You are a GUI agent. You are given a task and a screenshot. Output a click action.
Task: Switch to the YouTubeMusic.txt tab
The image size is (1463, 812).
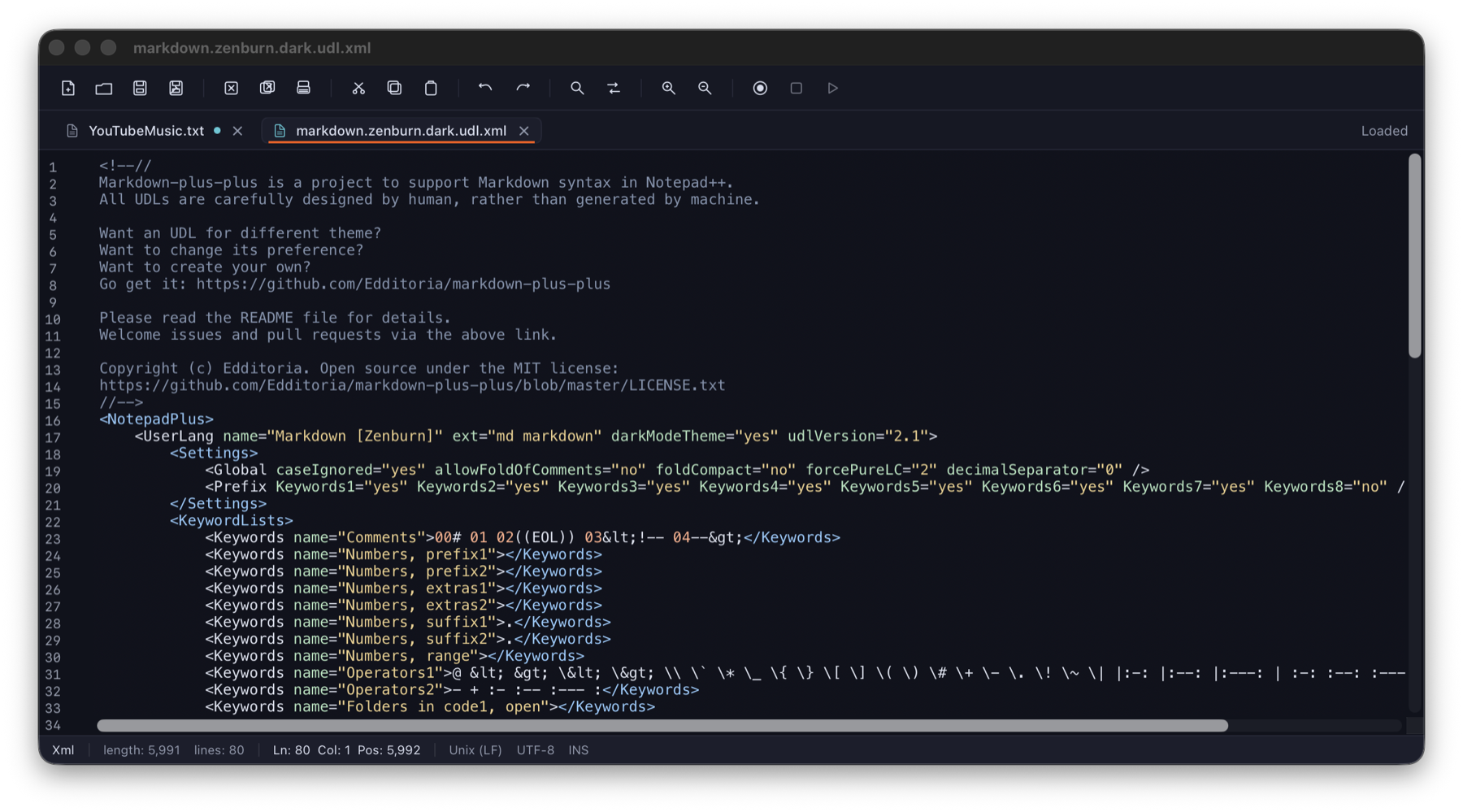(x=146, y=131)
